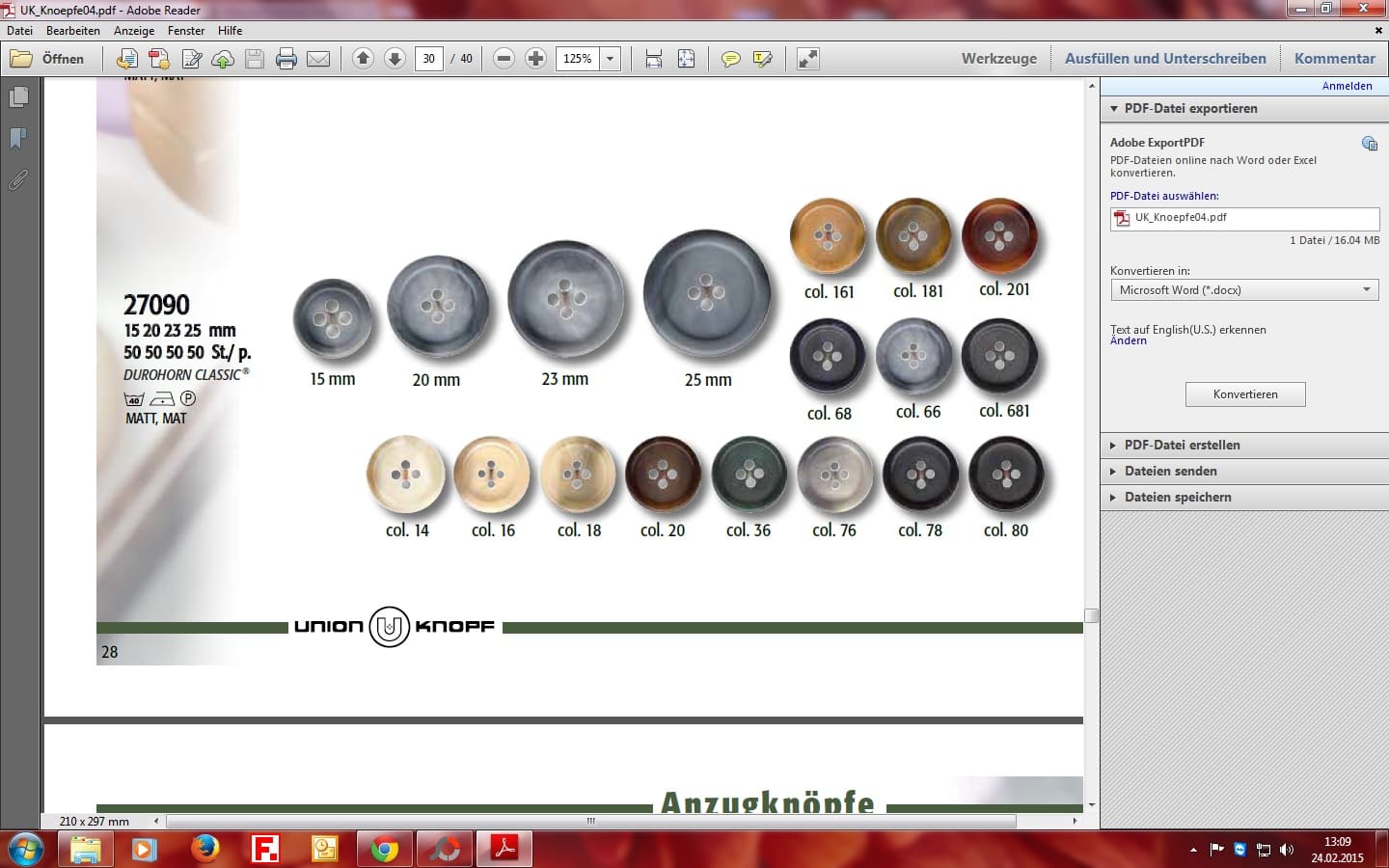
Task: Click the read mode expand icon
Action: pos(807,59)
